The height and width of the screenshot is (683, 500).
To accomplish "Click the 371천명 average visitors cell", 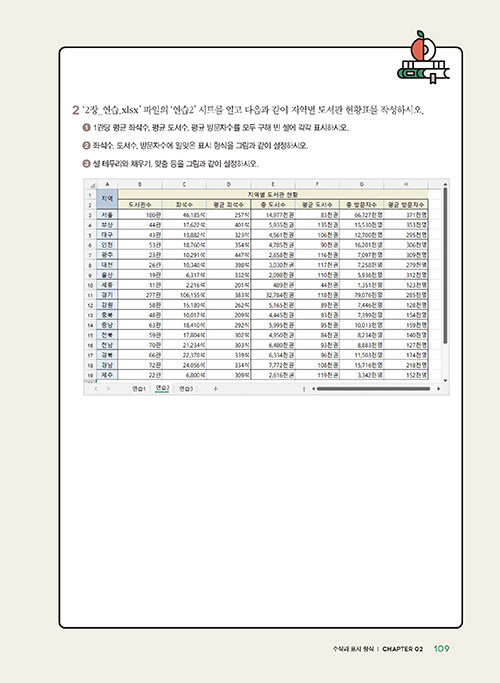I will (406, 215).
